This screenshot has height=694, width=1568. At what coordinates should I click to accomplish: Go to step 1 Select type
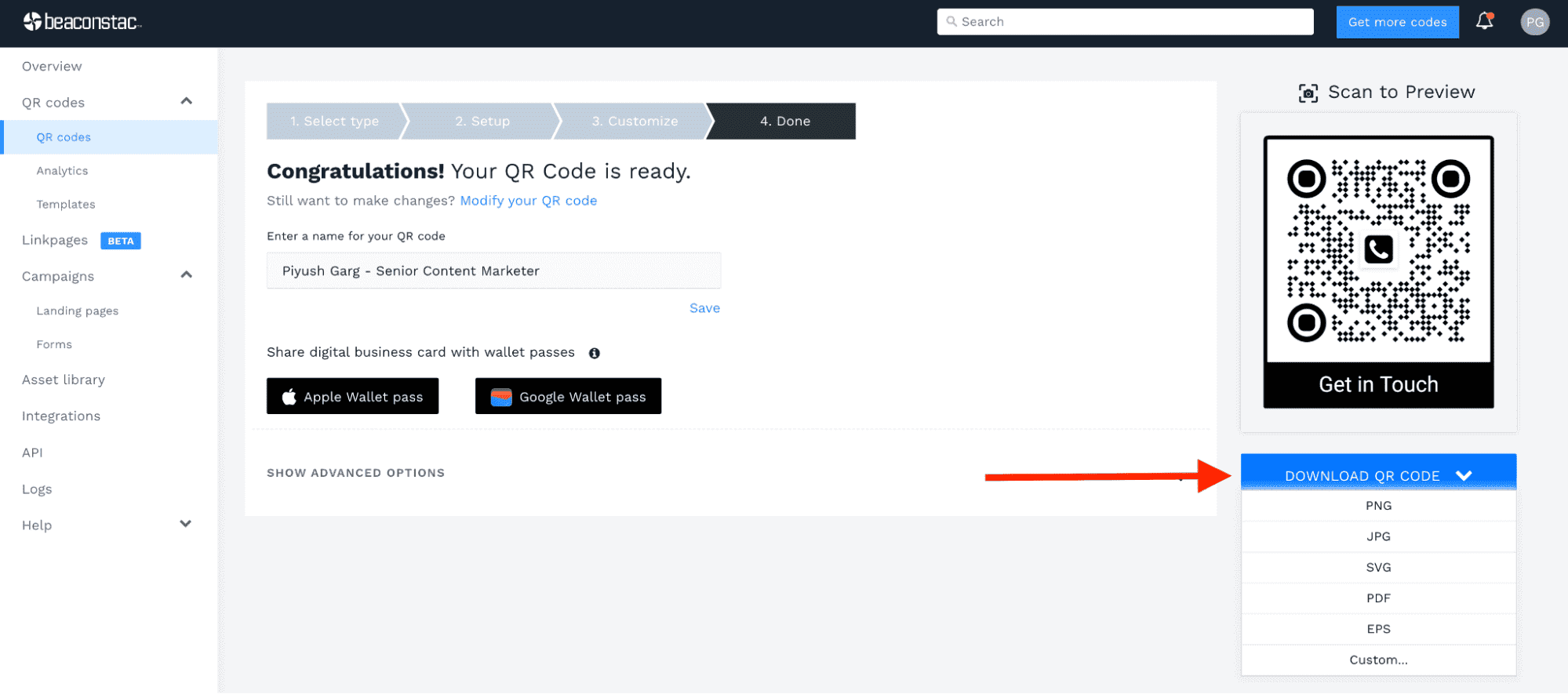pyautogui.click(x=335, y=121)
